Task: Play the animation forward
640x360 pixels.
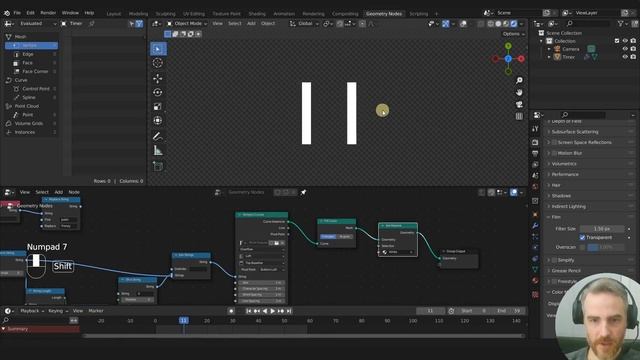Action: coord(273,311)
